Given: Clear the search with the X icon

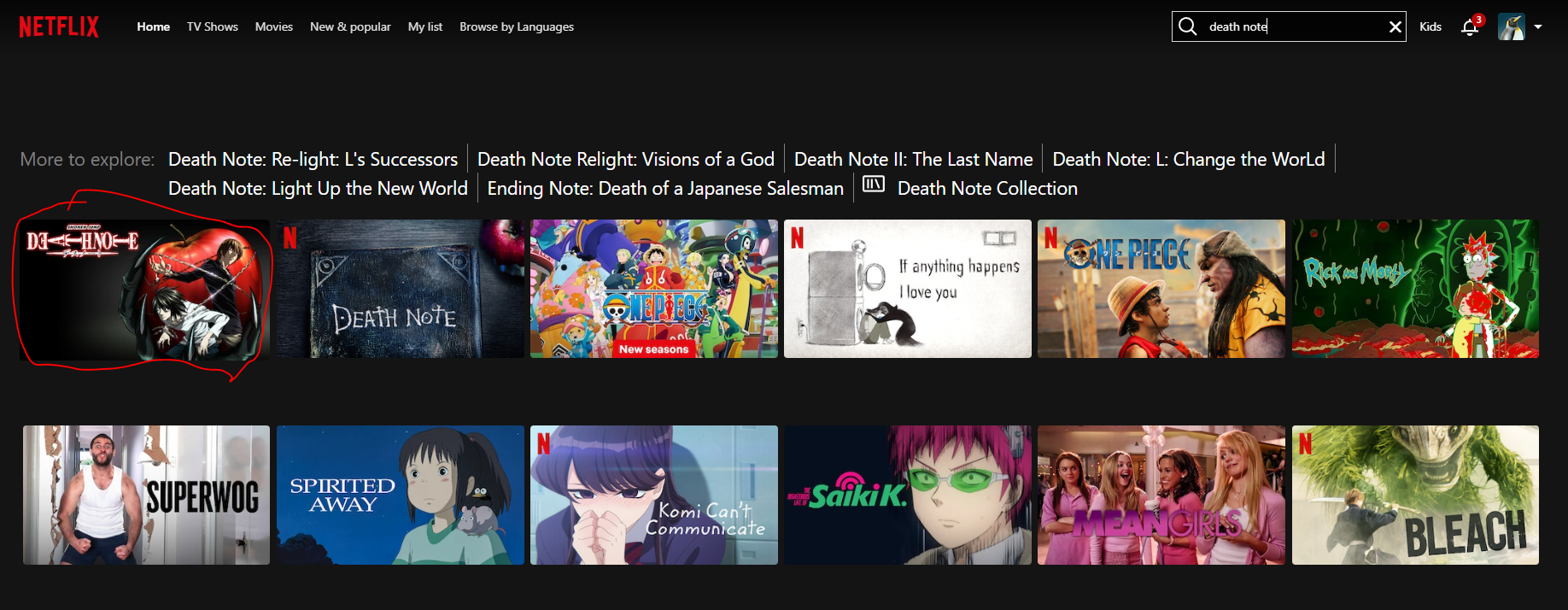Looking at the screenshot, I should pyautogui.click(x=1395, y=26).
